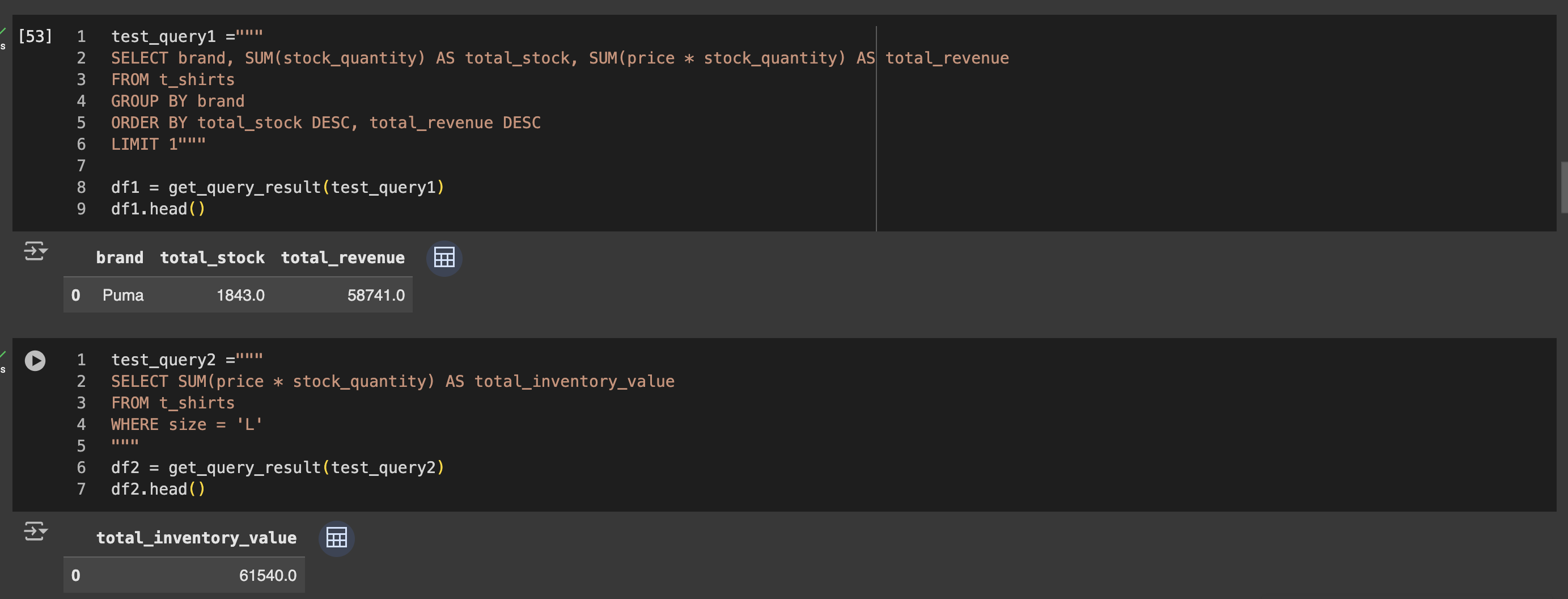The width and height of the screenshot is (1568, 599).
Task: Click the row index 0 in the df1 table
Action: (x=75, y=295)
